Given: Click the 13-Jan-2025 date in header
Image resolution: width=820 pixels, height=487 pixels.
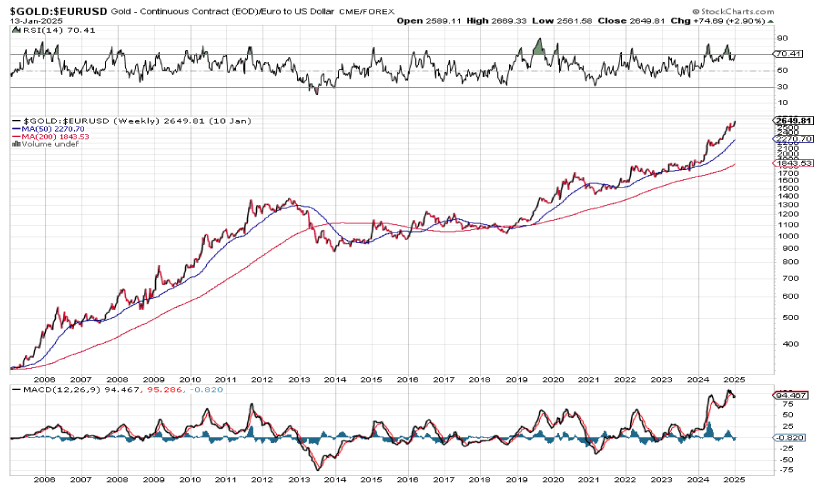Looking at the screenshot, I should click(x=30, y=19).
